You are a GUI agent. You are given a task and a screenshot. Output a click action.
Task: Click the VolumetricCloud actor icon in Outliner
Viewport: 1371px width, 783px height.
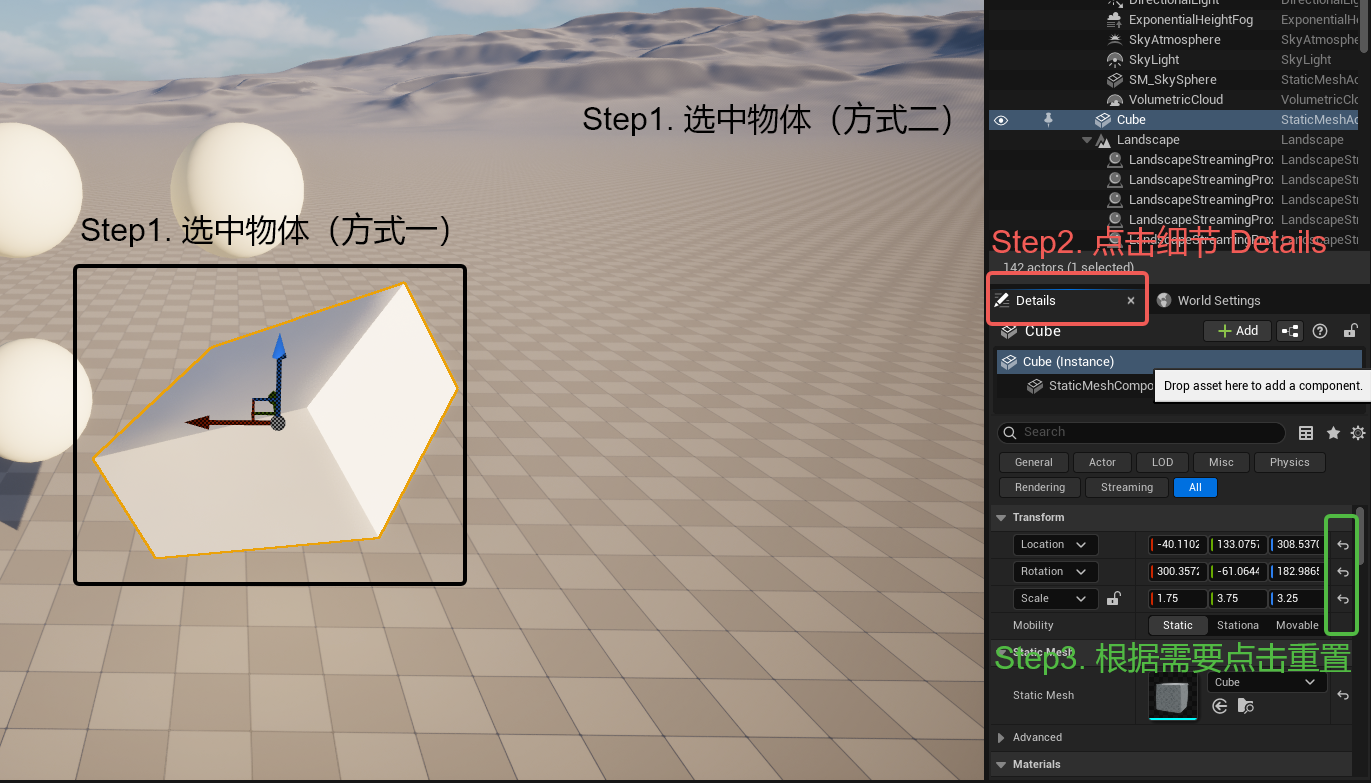coord(1115,100)
